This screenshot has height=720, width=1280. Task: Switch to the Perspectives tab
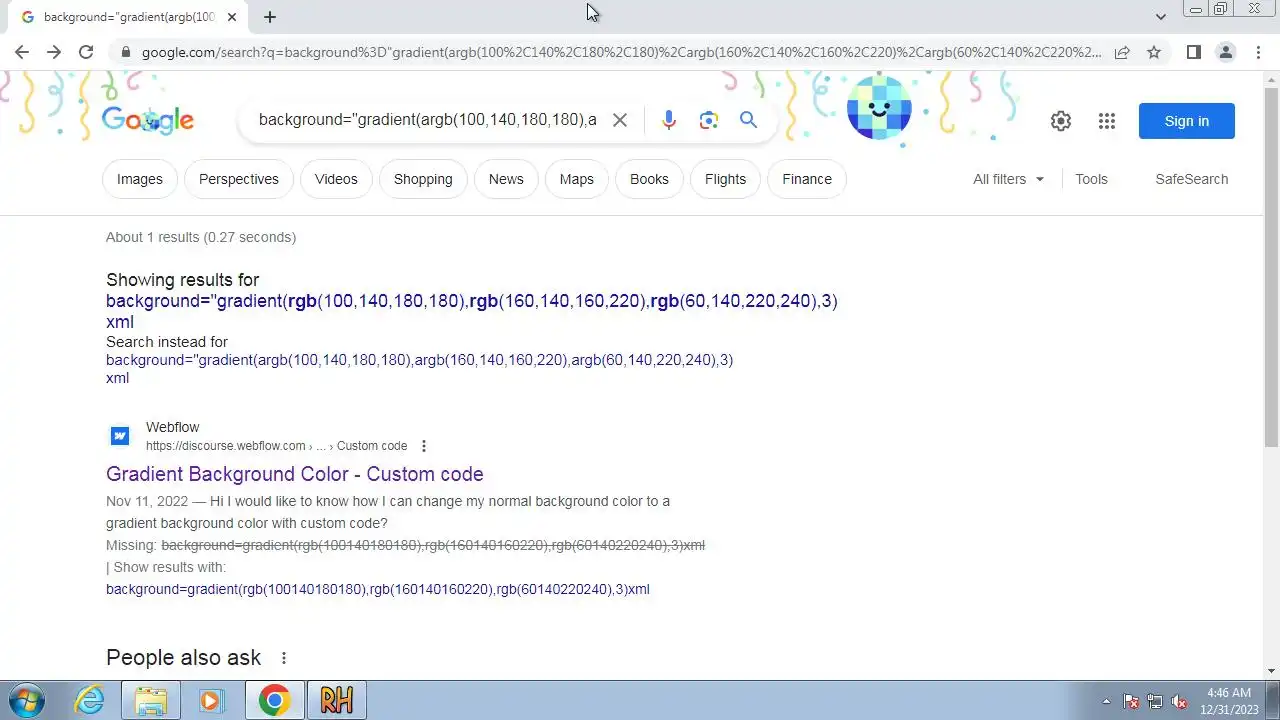coord(239,179)
